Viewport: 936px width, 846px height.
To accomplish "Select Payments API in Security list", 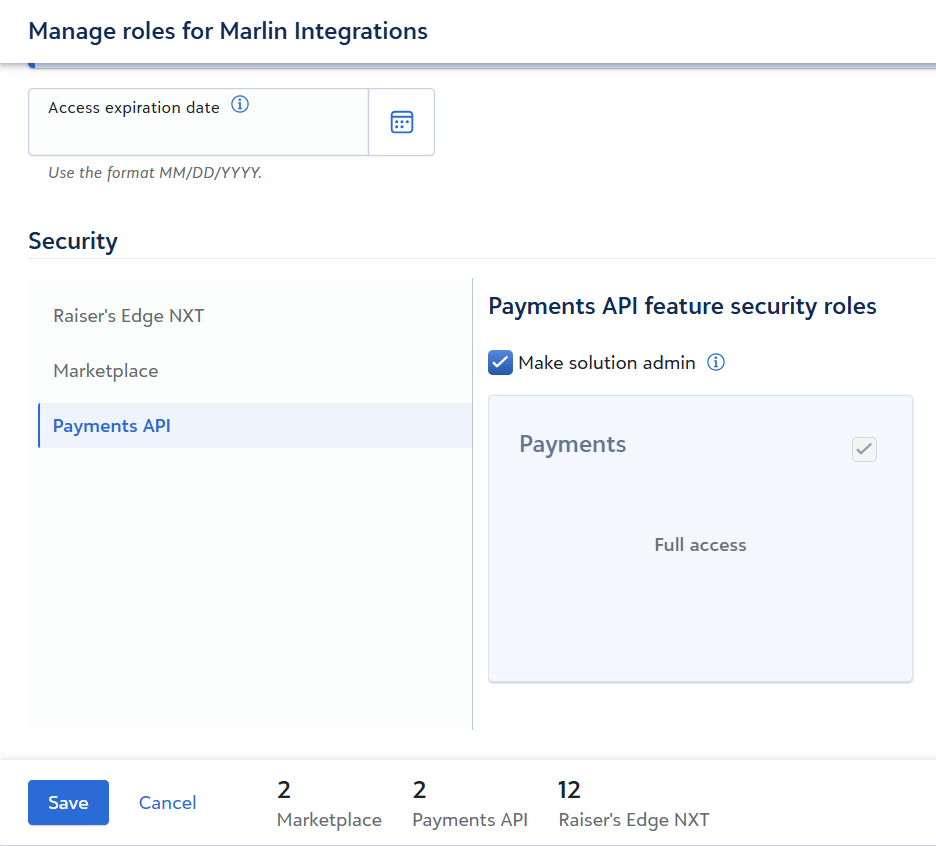I will pyautogui.click(x=255, y=426).
